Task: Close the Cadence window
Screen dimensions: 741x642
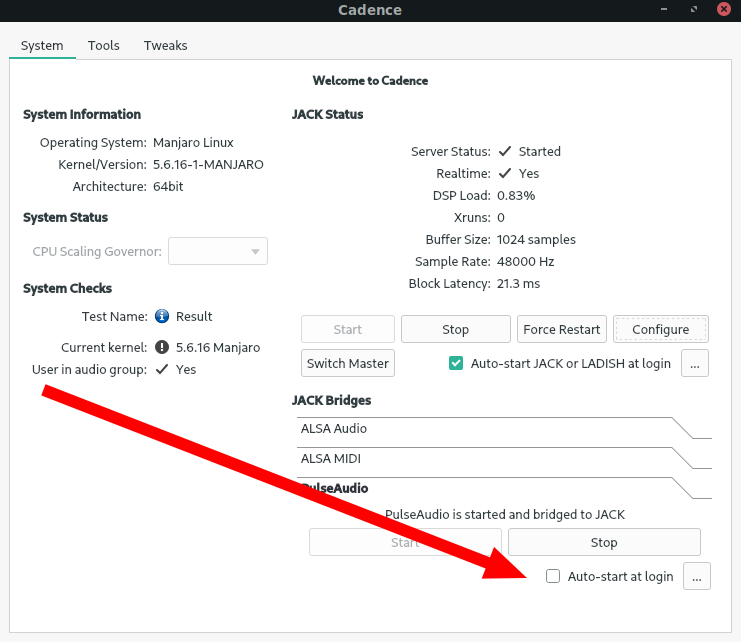Action: [x=724, y=9]
